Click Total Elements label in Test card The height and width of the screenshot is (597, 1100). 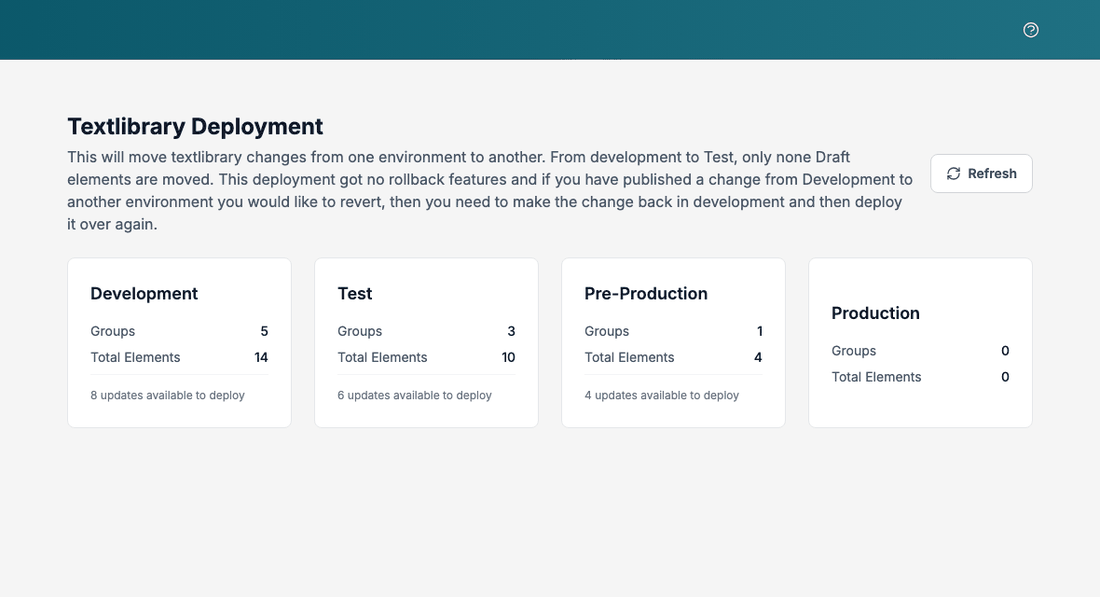point(382,357)
